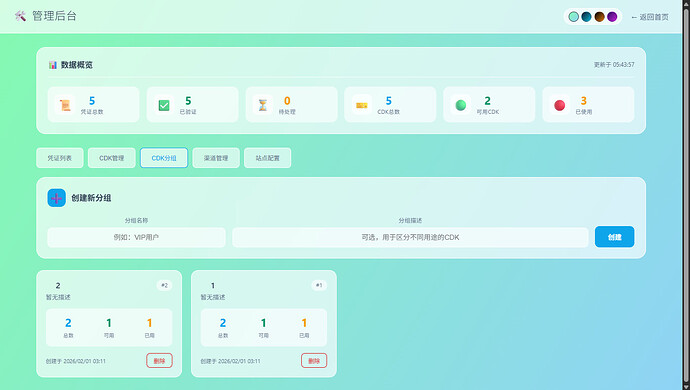Switch to the 凭证列表 tab

tap(60, 158)
